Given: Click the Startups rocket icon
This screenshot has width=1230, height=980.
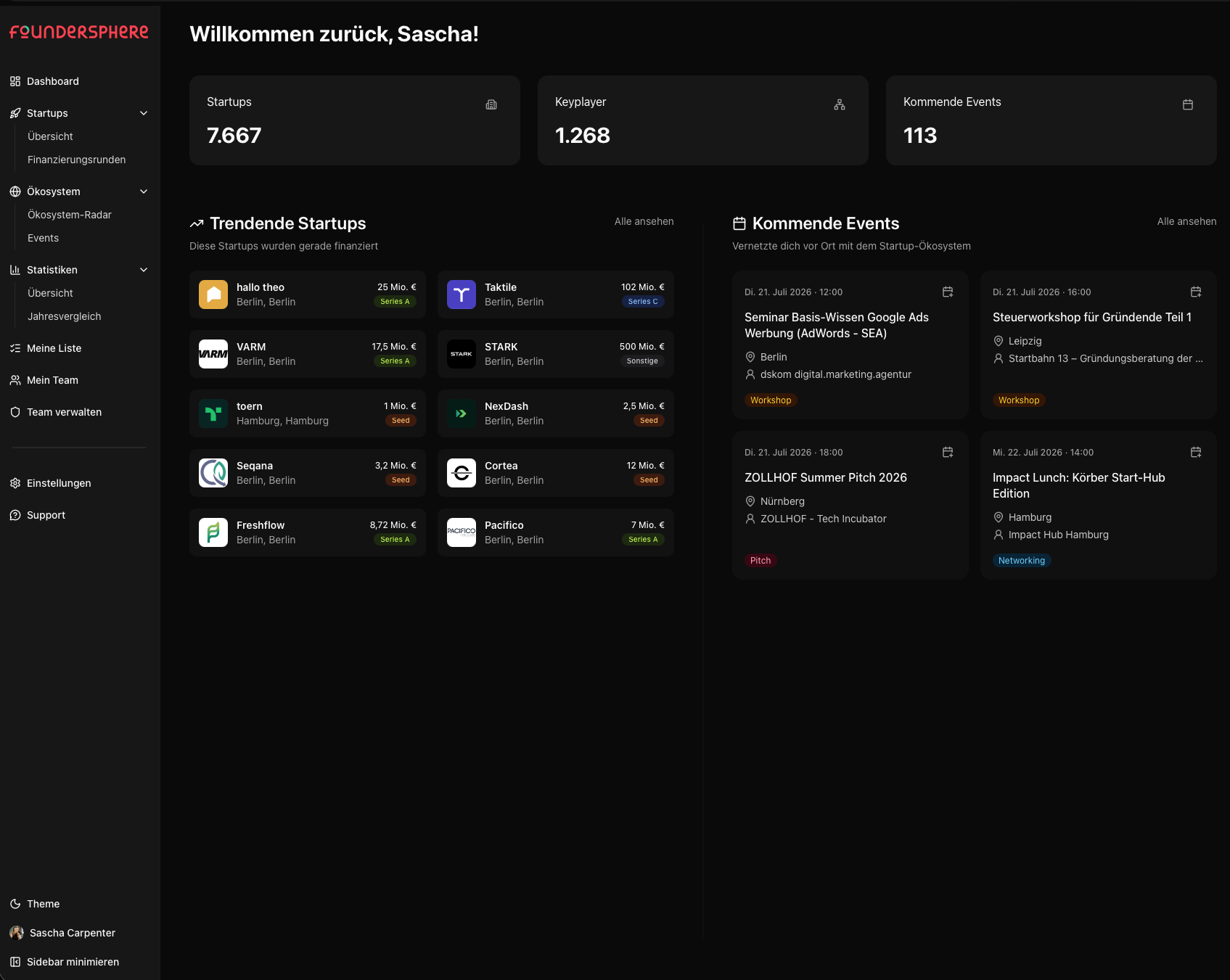Looking at the screenshot, I should pos(15,113).
